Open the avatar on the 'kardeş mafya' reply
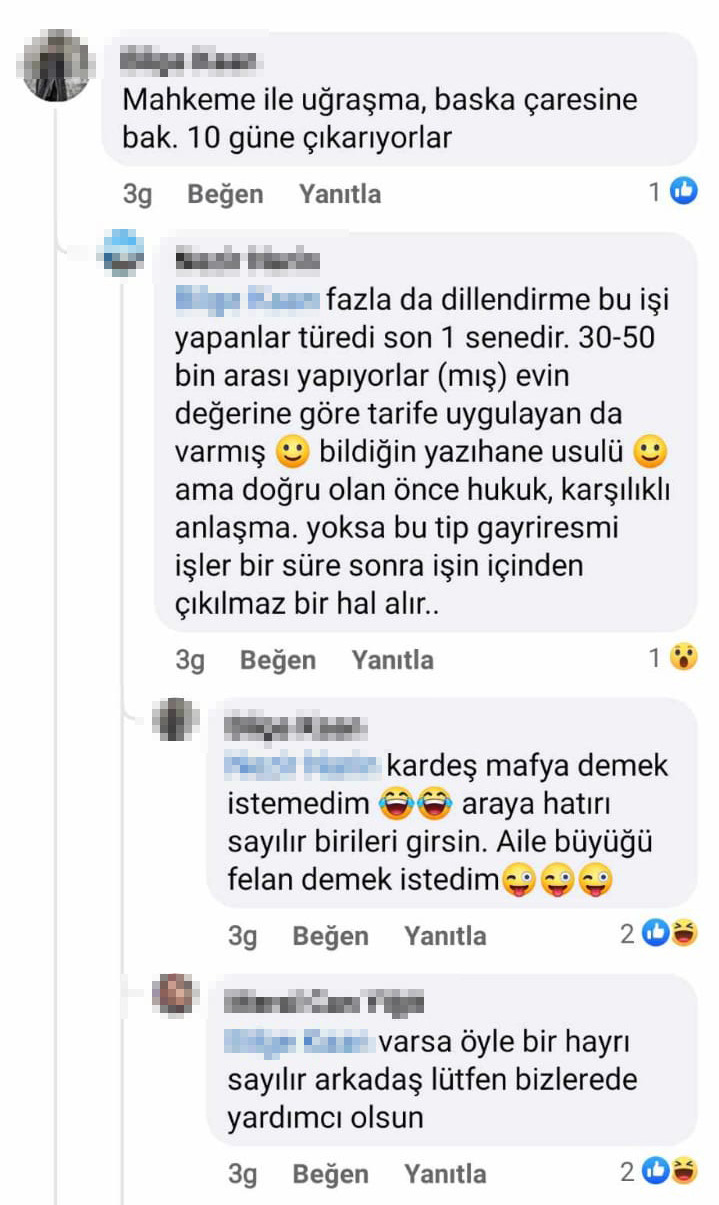 [176, 719]
